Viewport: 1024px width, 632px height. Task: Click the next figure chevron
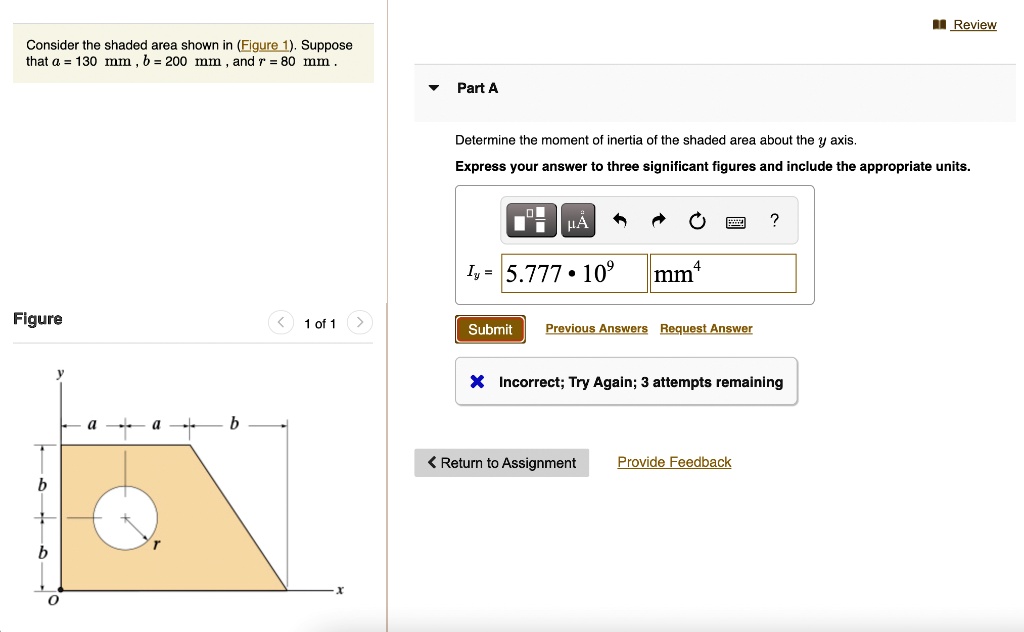tap(359, 322)
